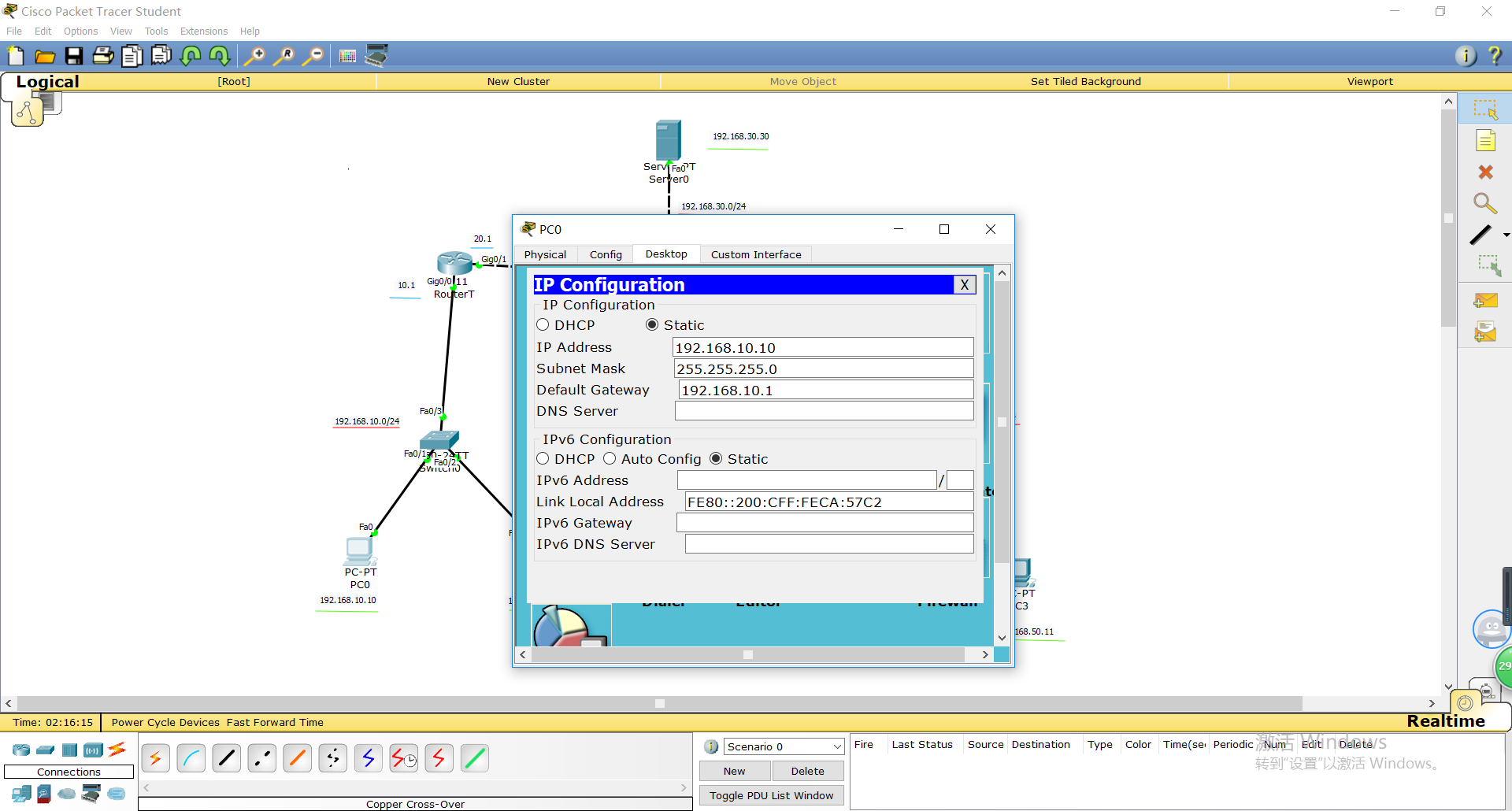Click the Default Gateway input field

[x=826, y=390]
